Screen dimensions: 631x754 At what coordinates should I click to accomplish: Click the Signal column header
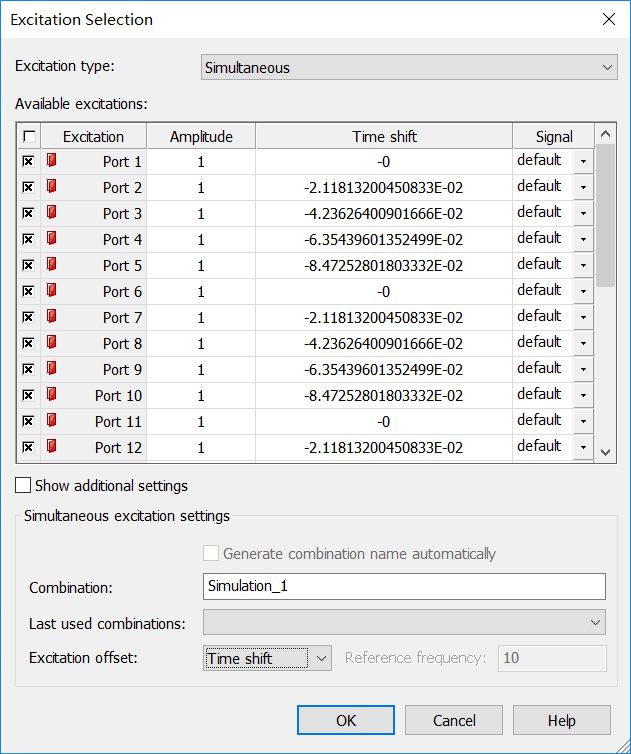(x=554, y=137)
